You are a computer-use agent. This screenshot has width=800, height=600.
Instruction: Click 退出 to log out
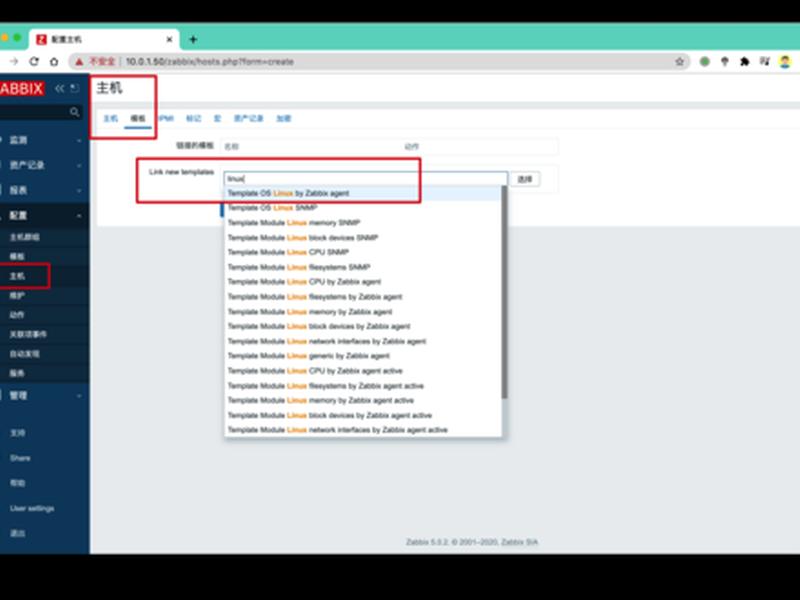17,533
